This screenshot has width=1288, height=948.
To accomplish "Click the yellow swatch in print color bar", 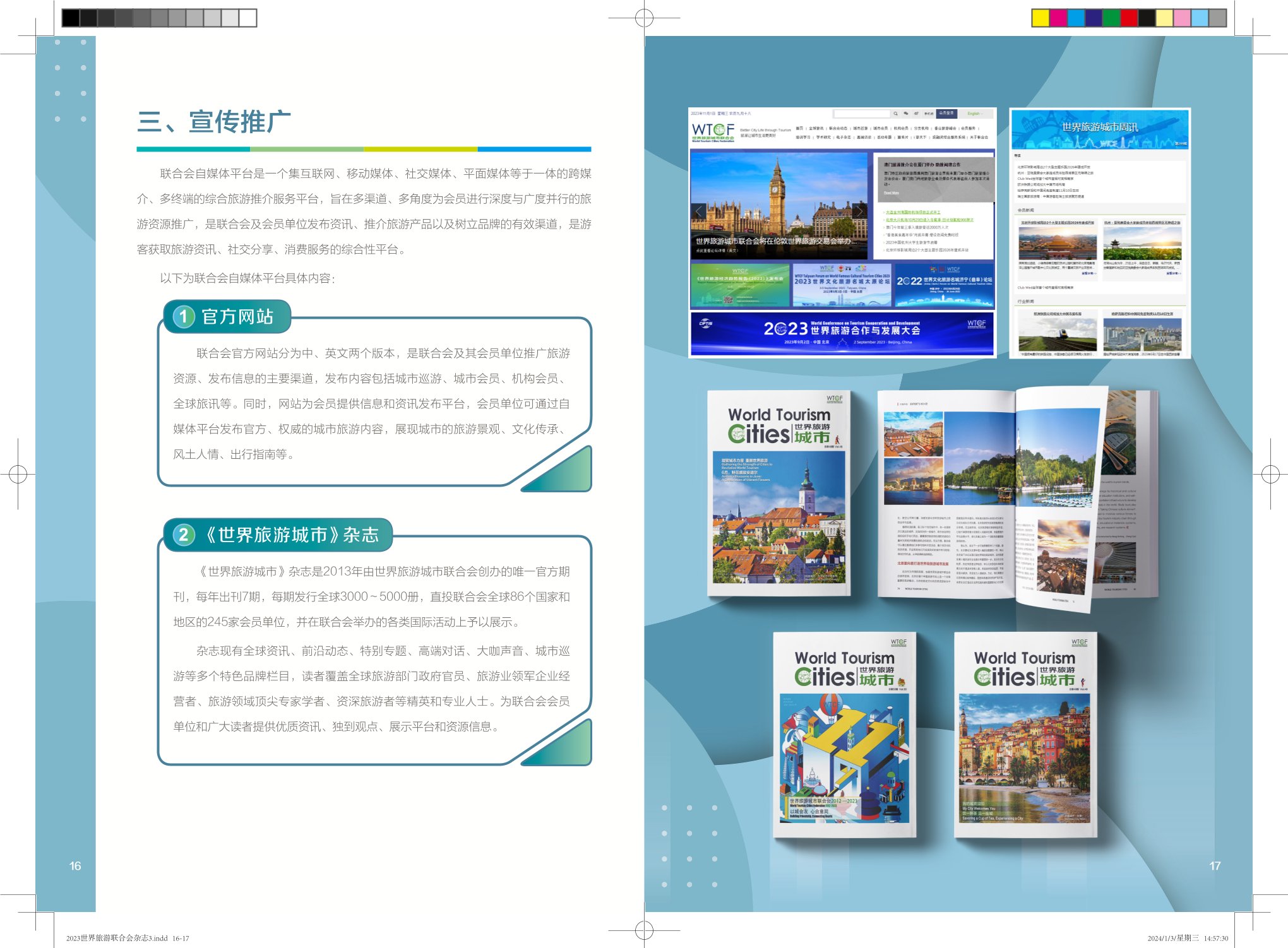I will pyautogui.click(x=1041, y=18).
